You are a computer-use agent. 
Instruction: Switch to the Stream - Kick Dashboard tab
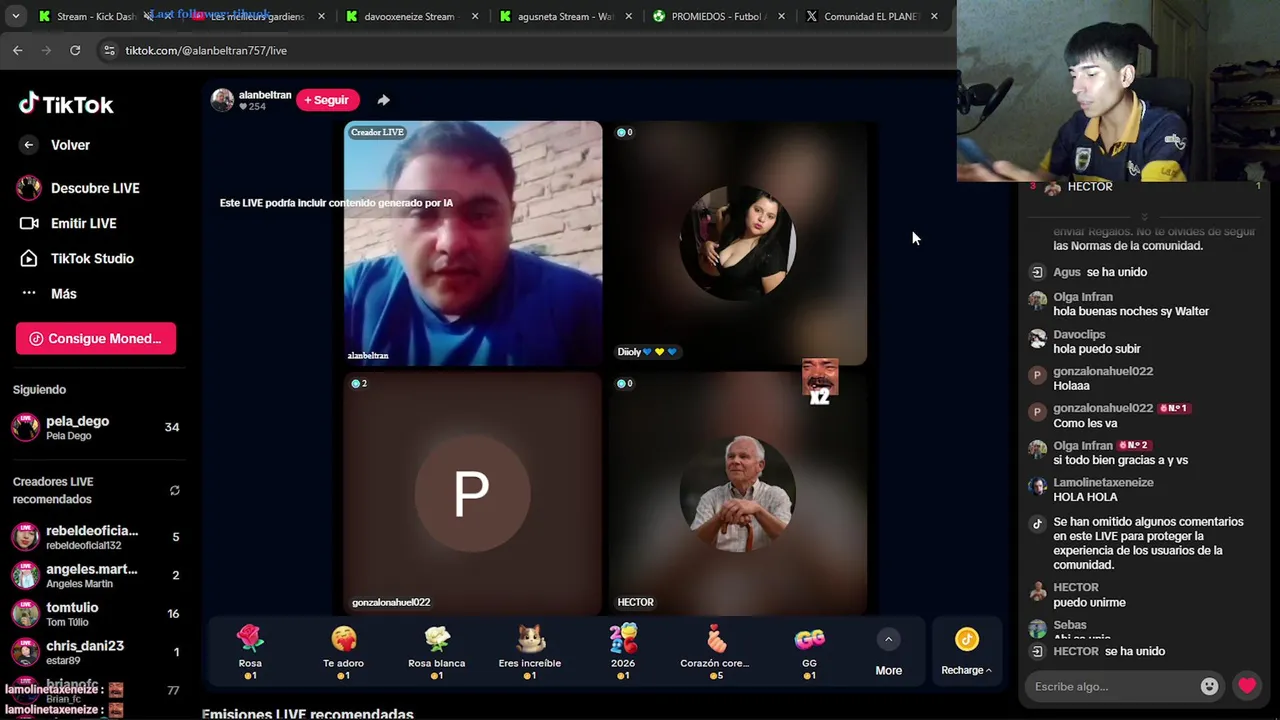(96, 16)
